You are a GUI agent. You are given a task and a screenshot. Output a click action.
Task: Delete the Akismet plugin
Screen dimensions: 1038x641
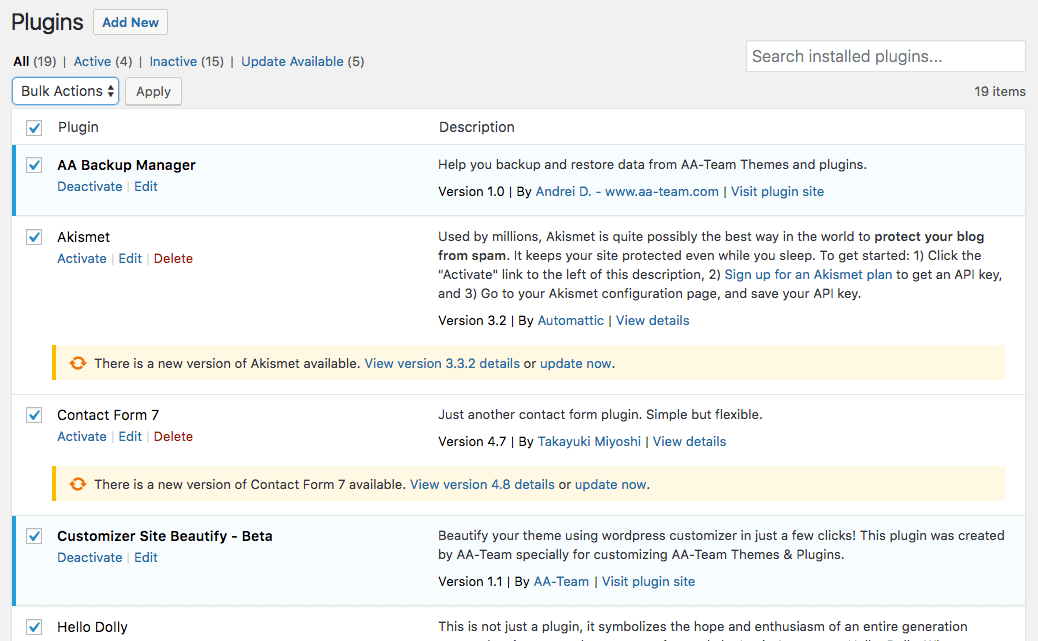tap(173, 259)
